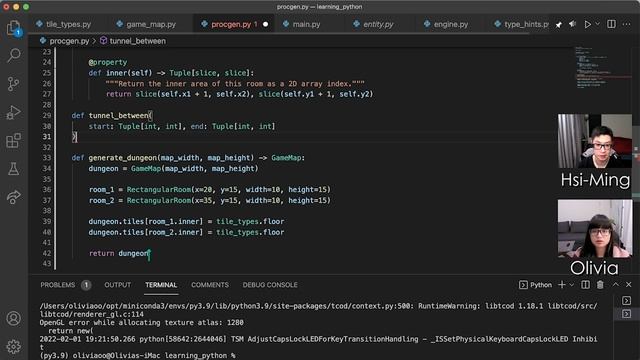Open the Search view in activity bar
Screen dimensions: 640x360
click(13, 55)
